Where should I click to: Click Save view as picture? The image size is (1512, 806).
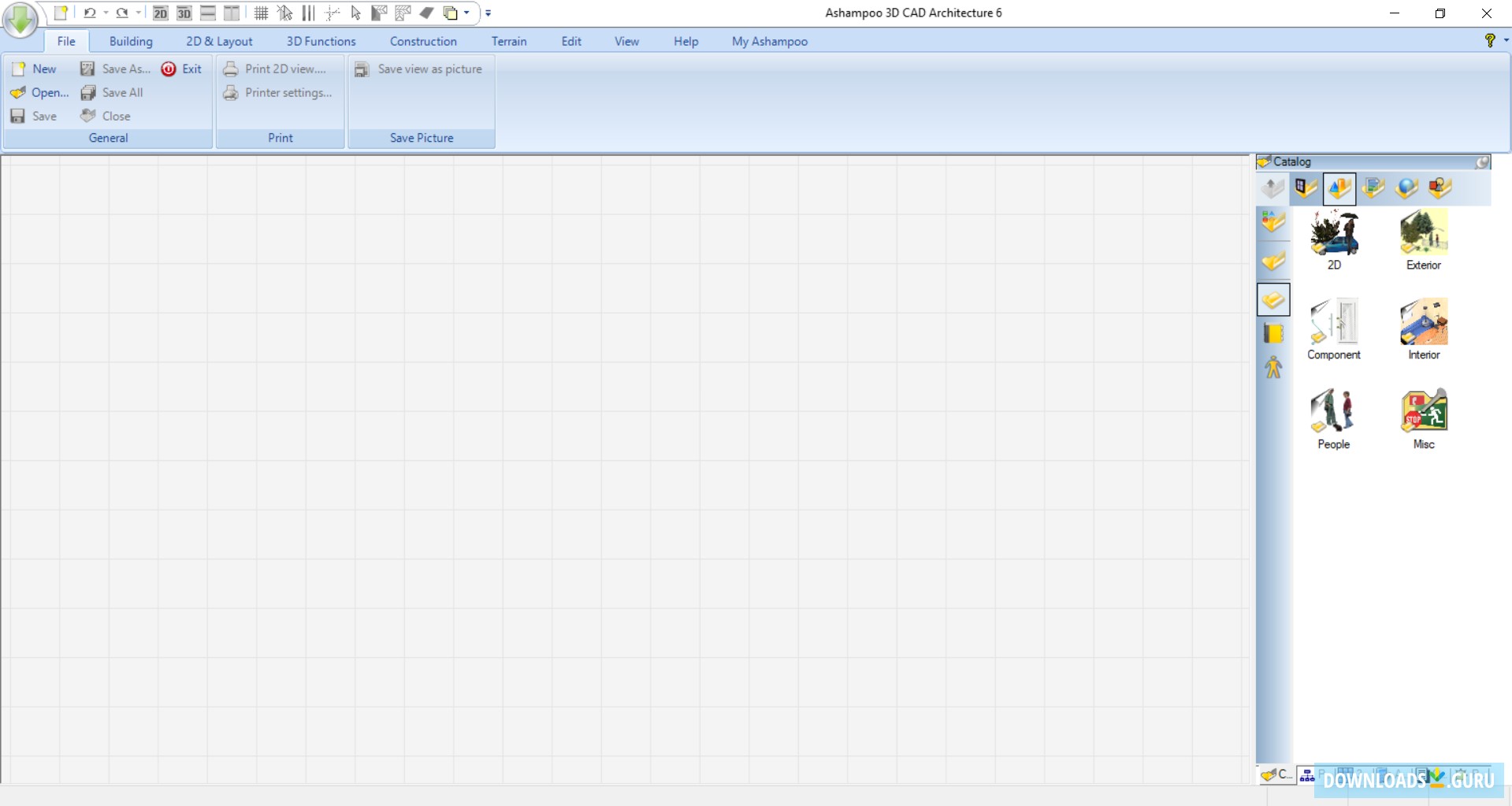click(429, 69)
